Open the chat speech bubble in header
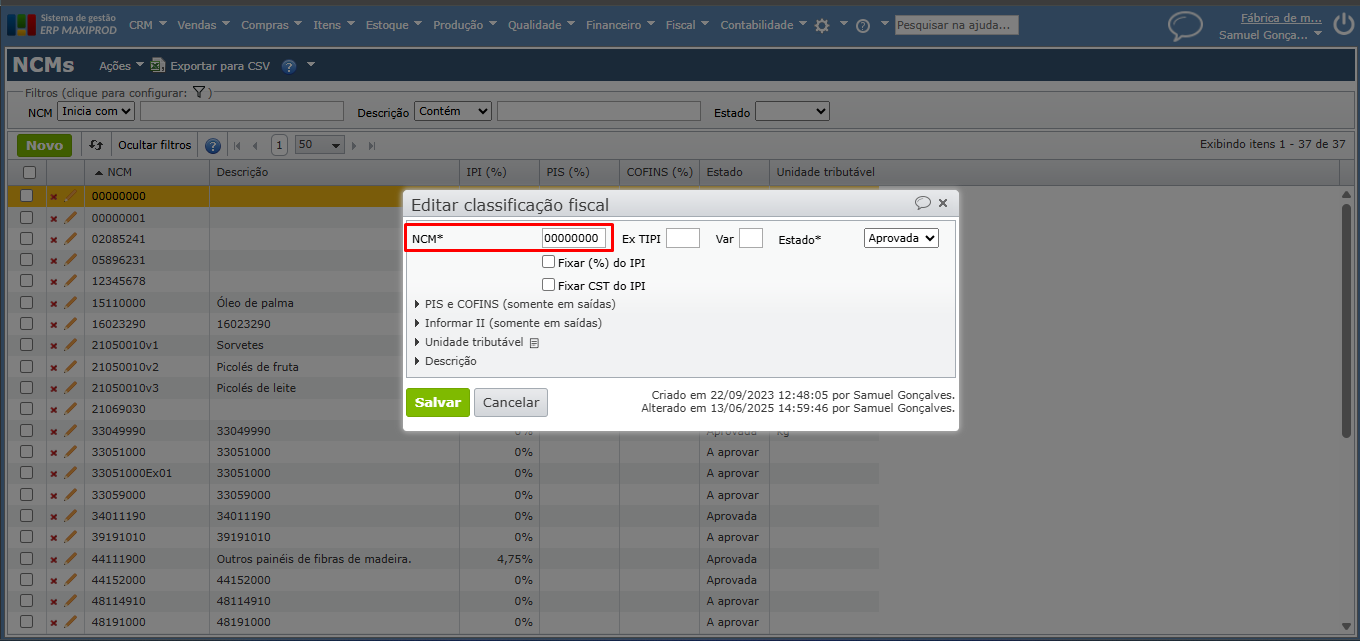 [1186, 26]
